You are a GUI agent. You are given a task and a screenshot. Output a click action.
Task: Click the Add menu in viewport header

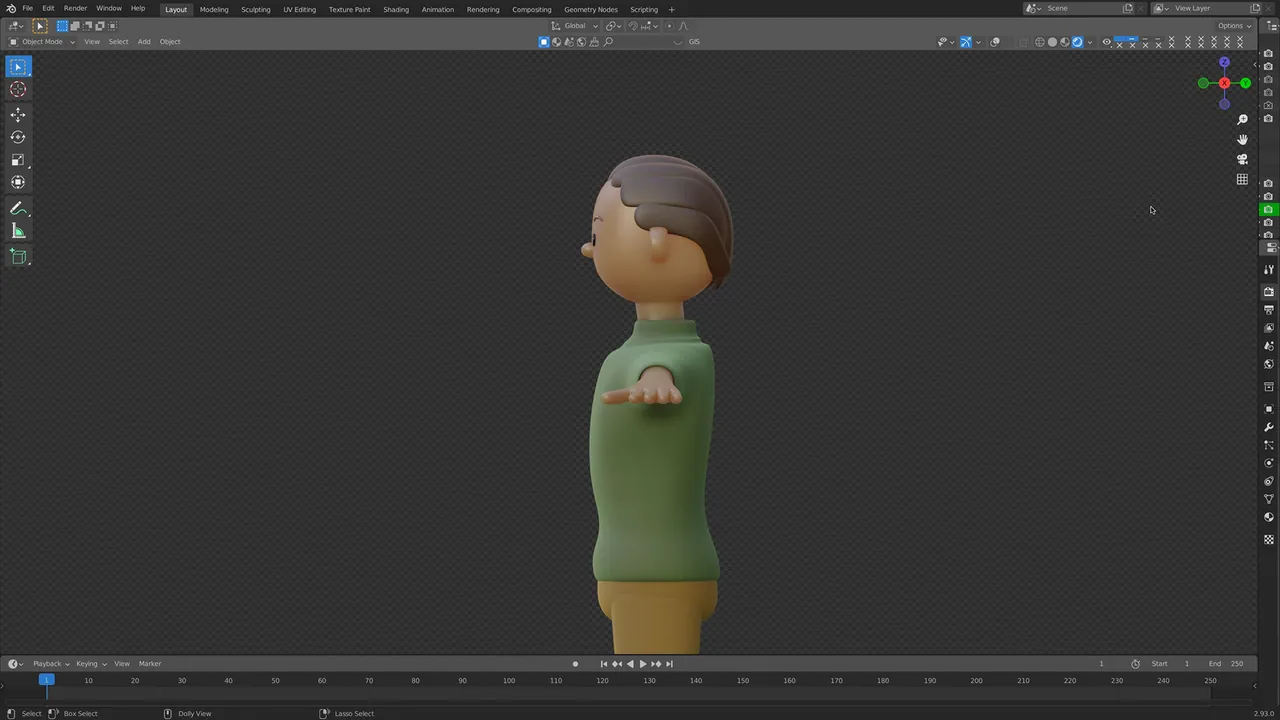click(144, 42)
